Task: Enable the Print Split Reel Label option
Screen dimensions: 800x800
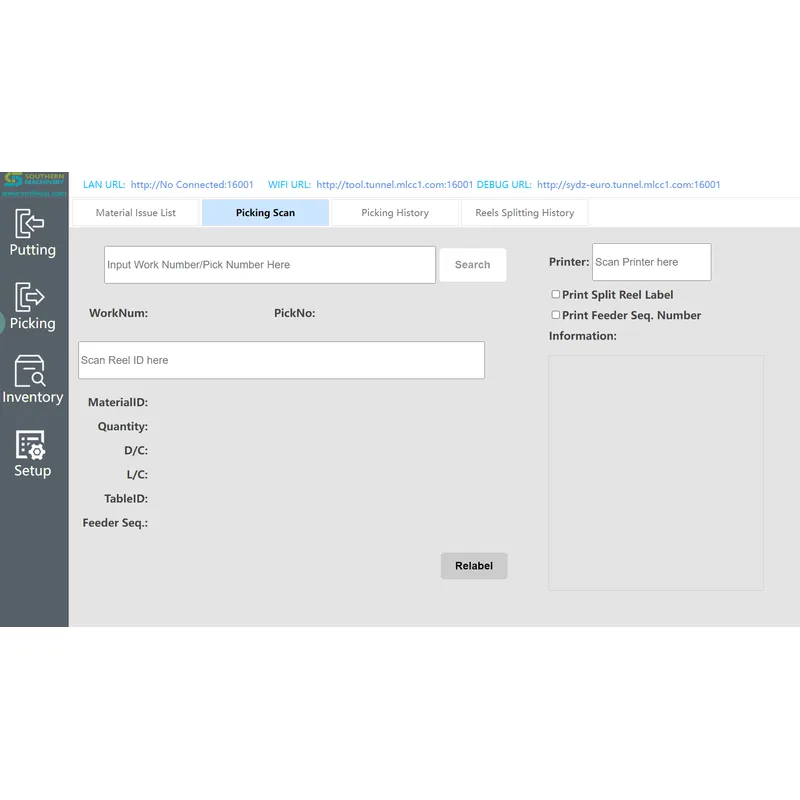Action: tap(556, 294)
